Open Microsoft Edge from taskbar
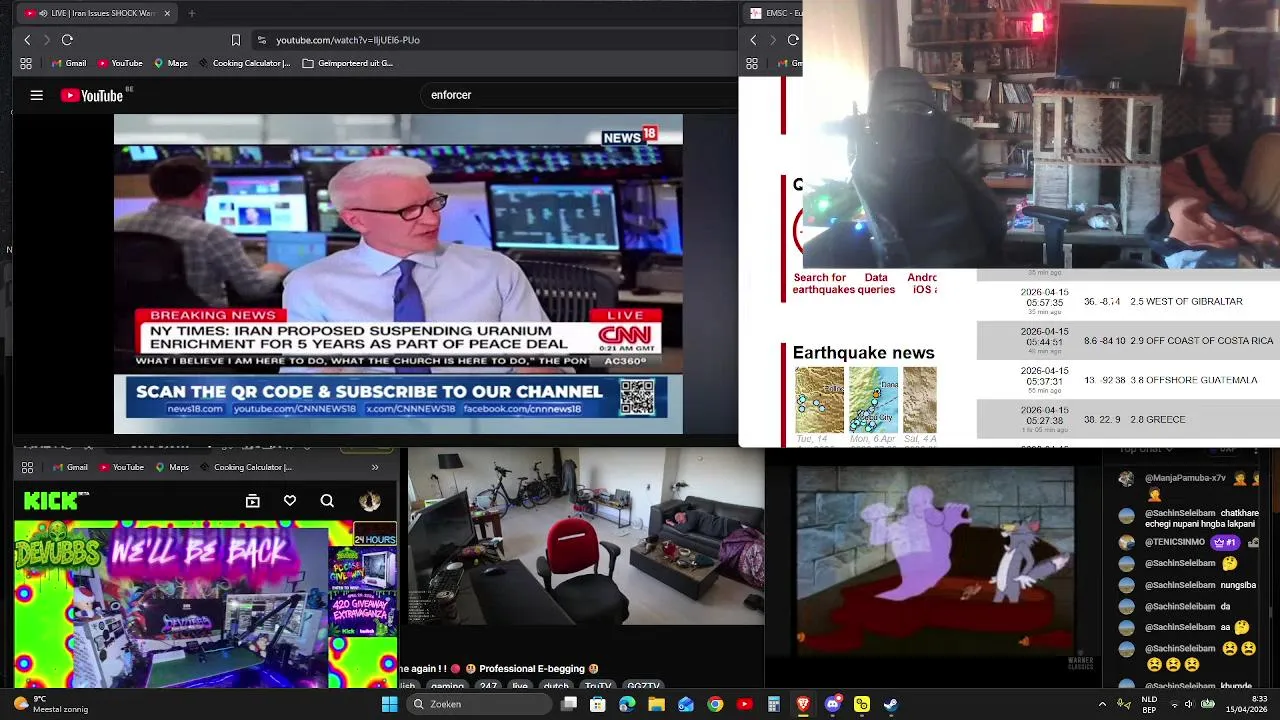The width and height of the screenshot is (1280, 720). pos(627,704)
